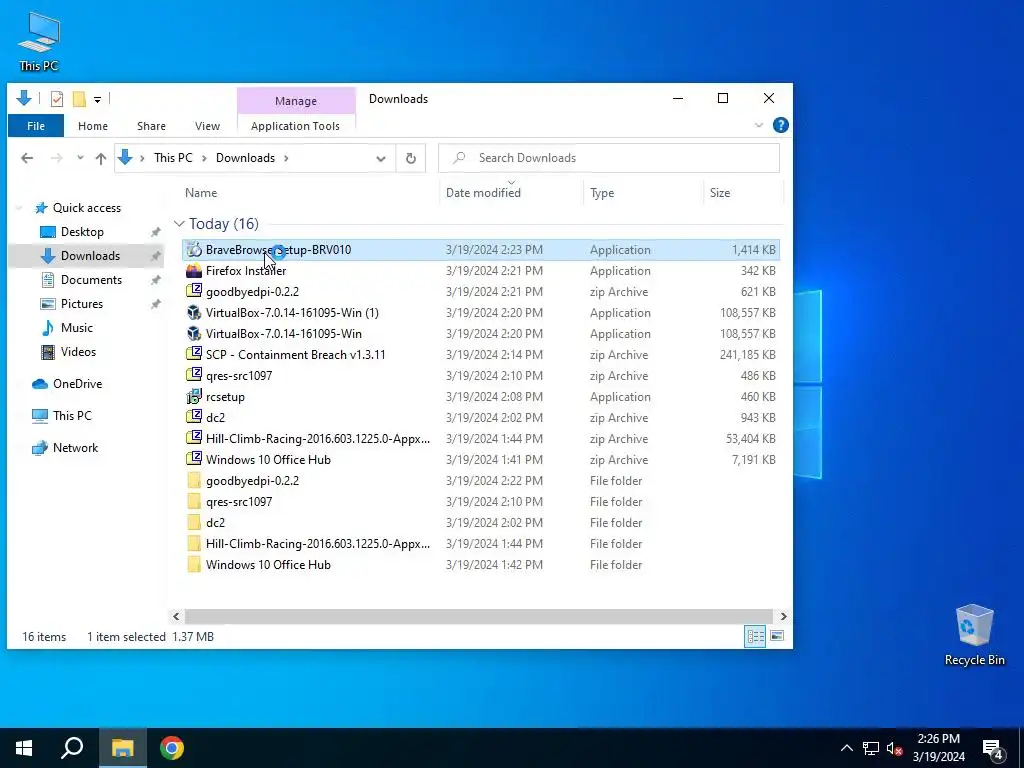This screenshot has width=1024, height=768.
Task: Click the New folder icon in title bar
Action: tap(79, 99)
